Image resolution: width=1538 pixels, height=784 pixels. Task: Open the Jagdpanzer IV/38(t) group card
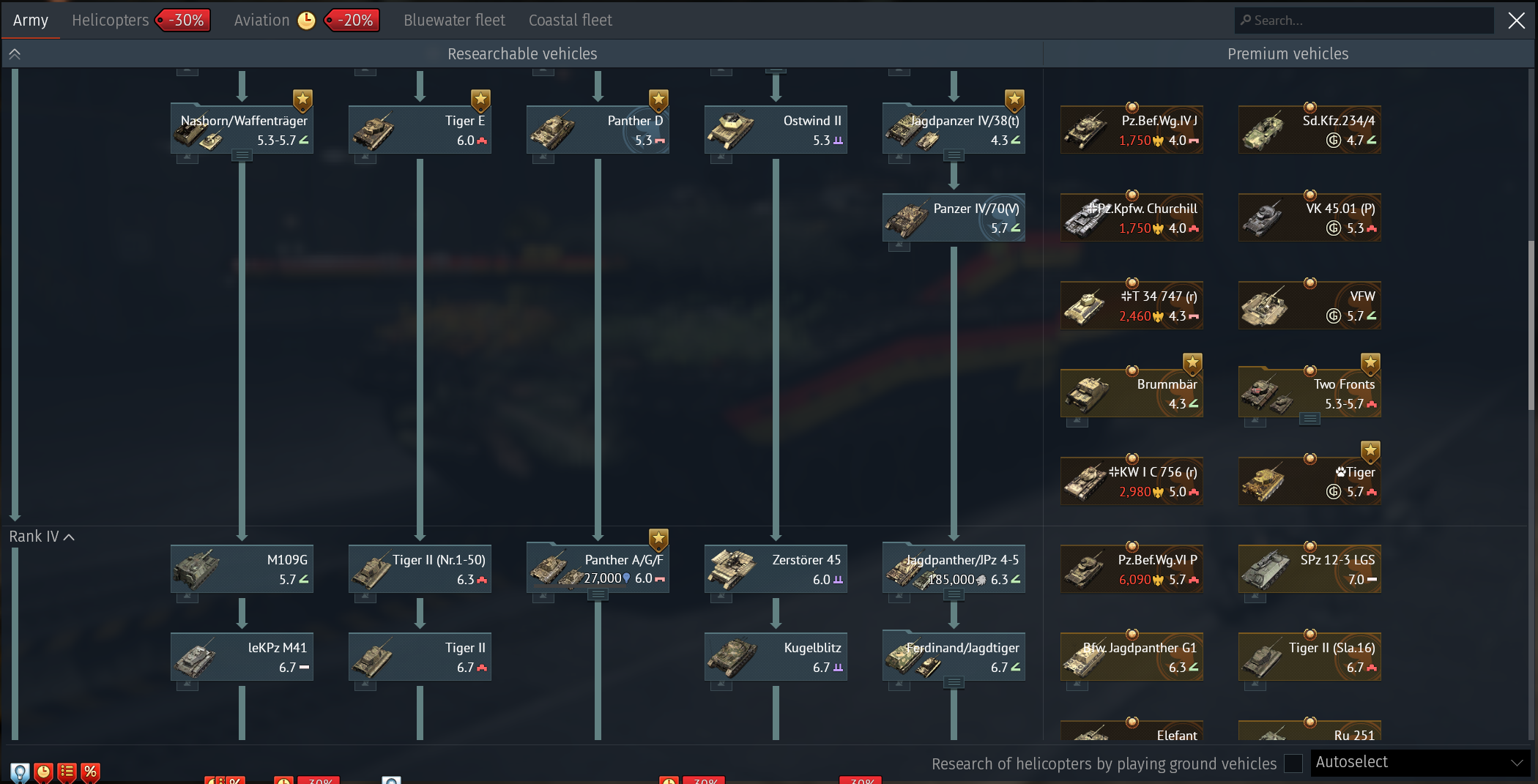point(954,130)
